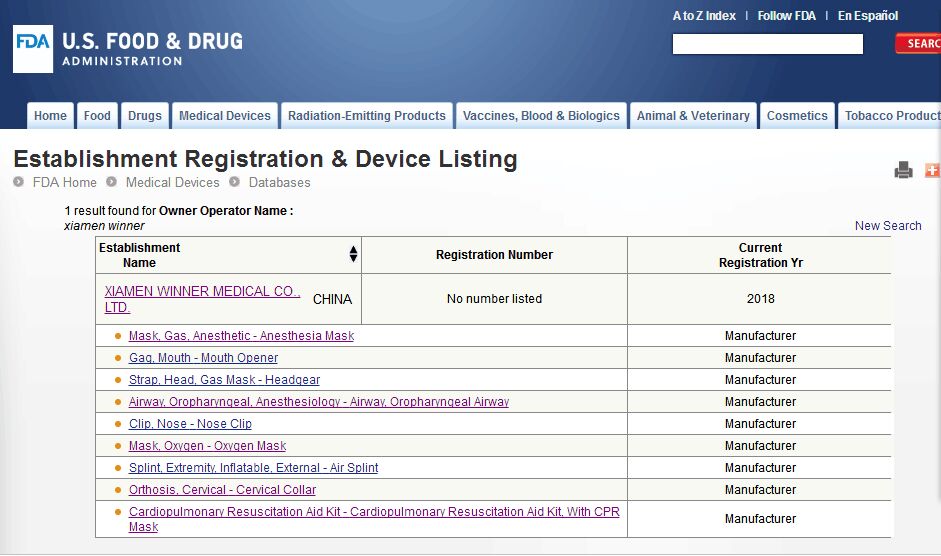The width and height of the screenshot is (941, 556).
Task: Open the Radiation-Emitting Products tab
Action: [x=367, y=115]
